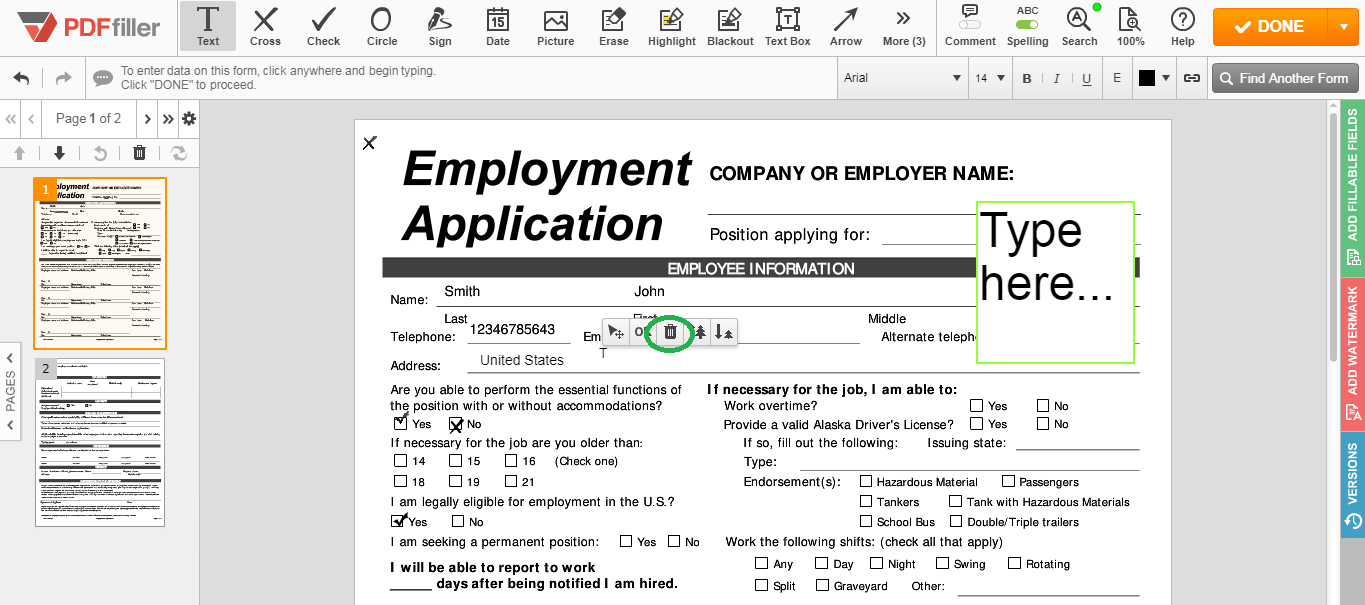The height and width of the screenshot is (605, 1365).
Task: Toggle underline formatting
Action: pos(1087,78)
